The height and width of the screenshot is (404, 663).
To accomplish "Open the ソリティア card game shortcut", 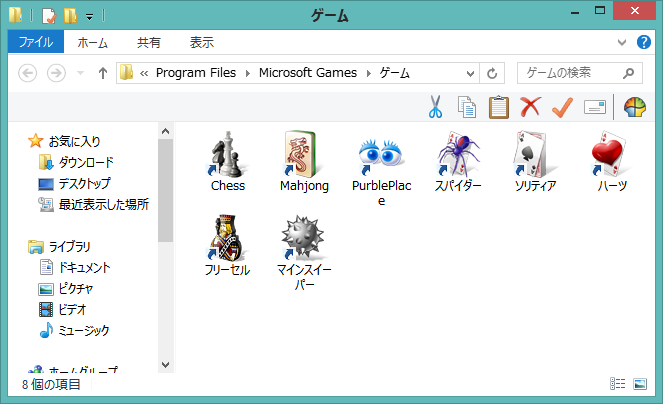I will pyautogui.click(x=535, y=161).
